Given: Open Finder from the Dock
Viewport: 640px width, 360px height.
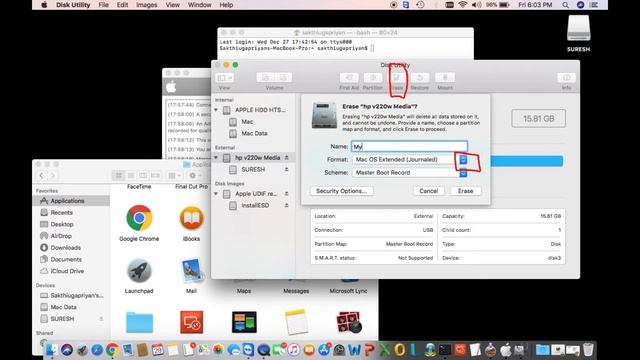Looking at the screenshot, I should [52, 350].
